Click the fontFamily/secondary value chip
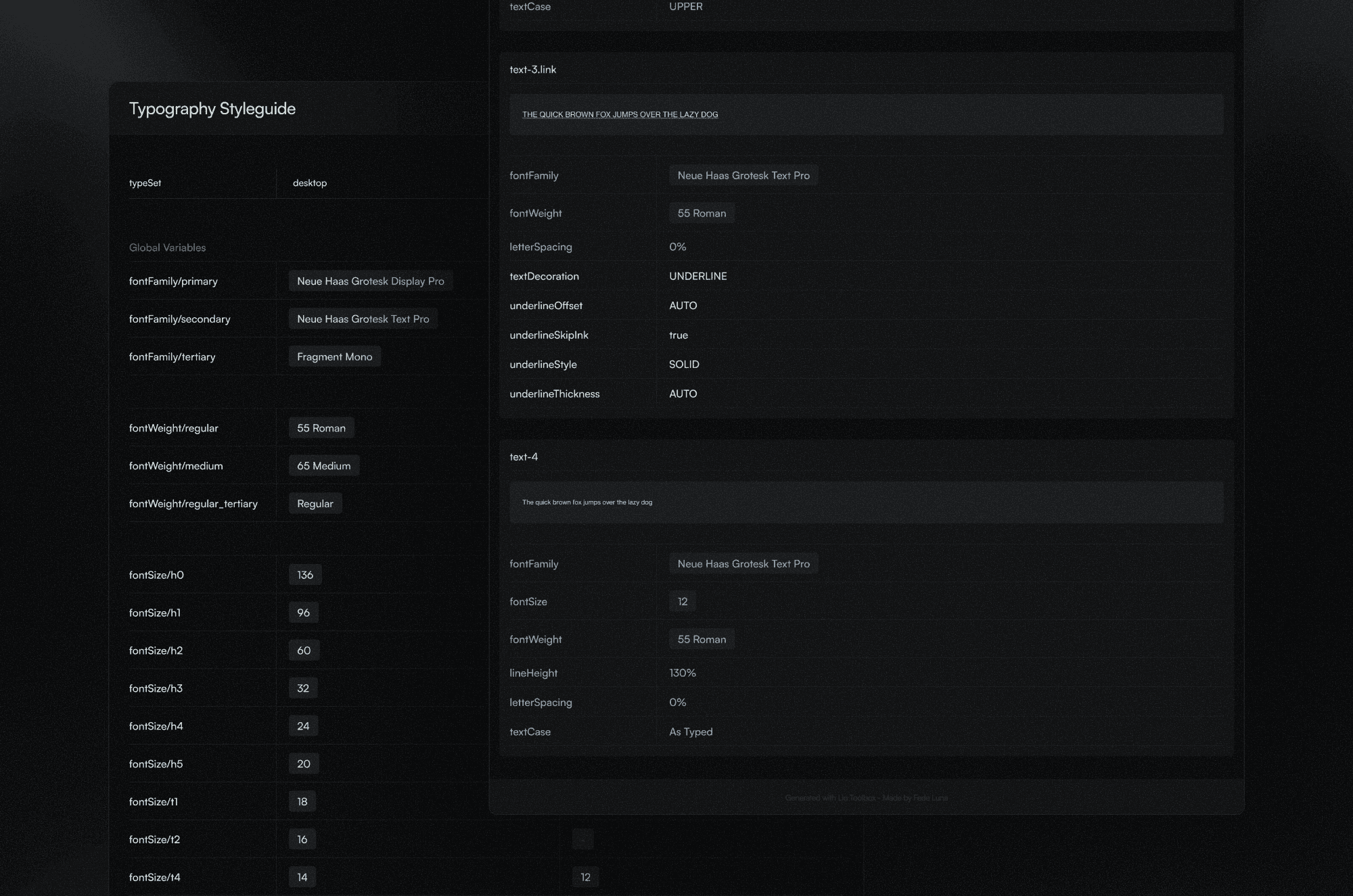The image size is (1353, 896). (363, 319)
